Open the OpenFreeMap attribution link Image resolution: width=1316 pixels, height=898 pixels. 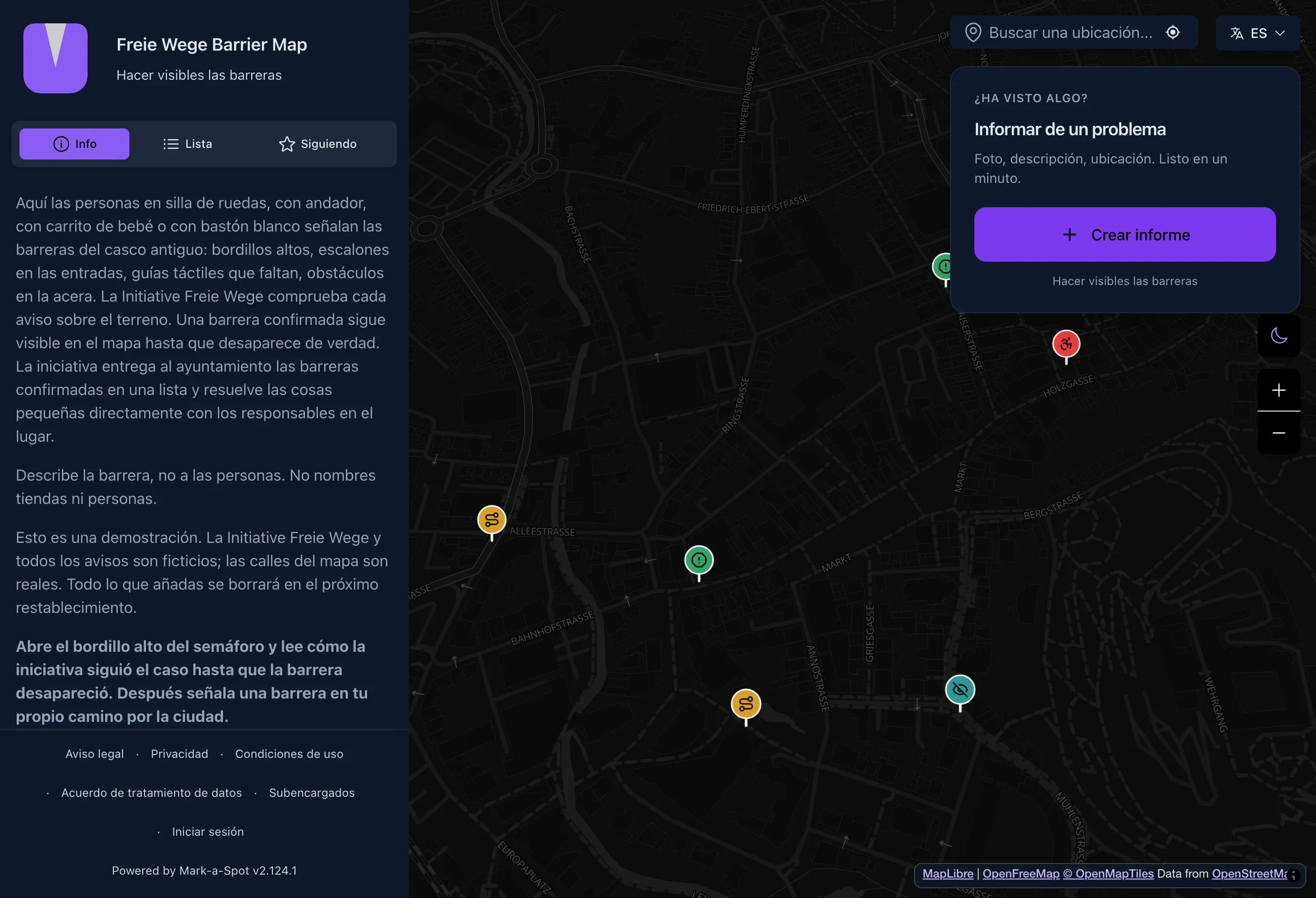(x=1021, y=874)
